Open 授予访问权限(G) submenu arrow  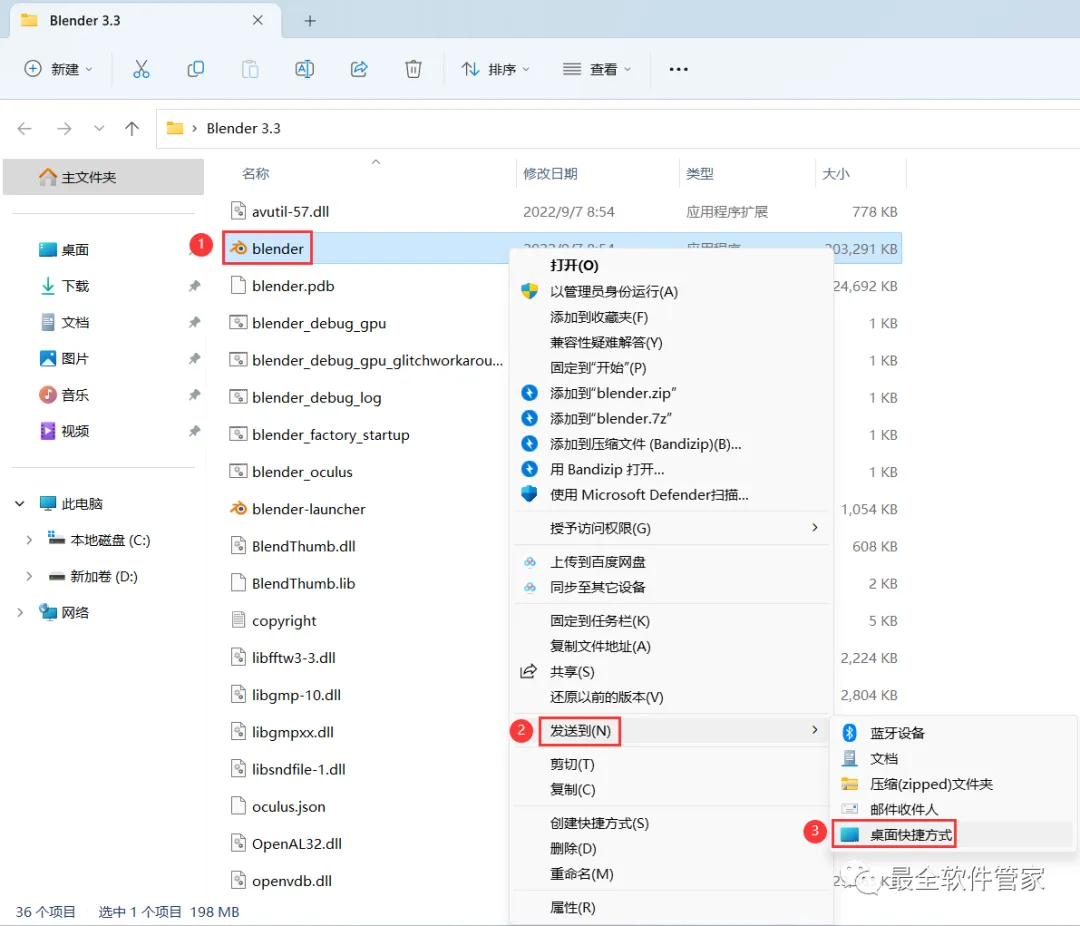[815, 528]
